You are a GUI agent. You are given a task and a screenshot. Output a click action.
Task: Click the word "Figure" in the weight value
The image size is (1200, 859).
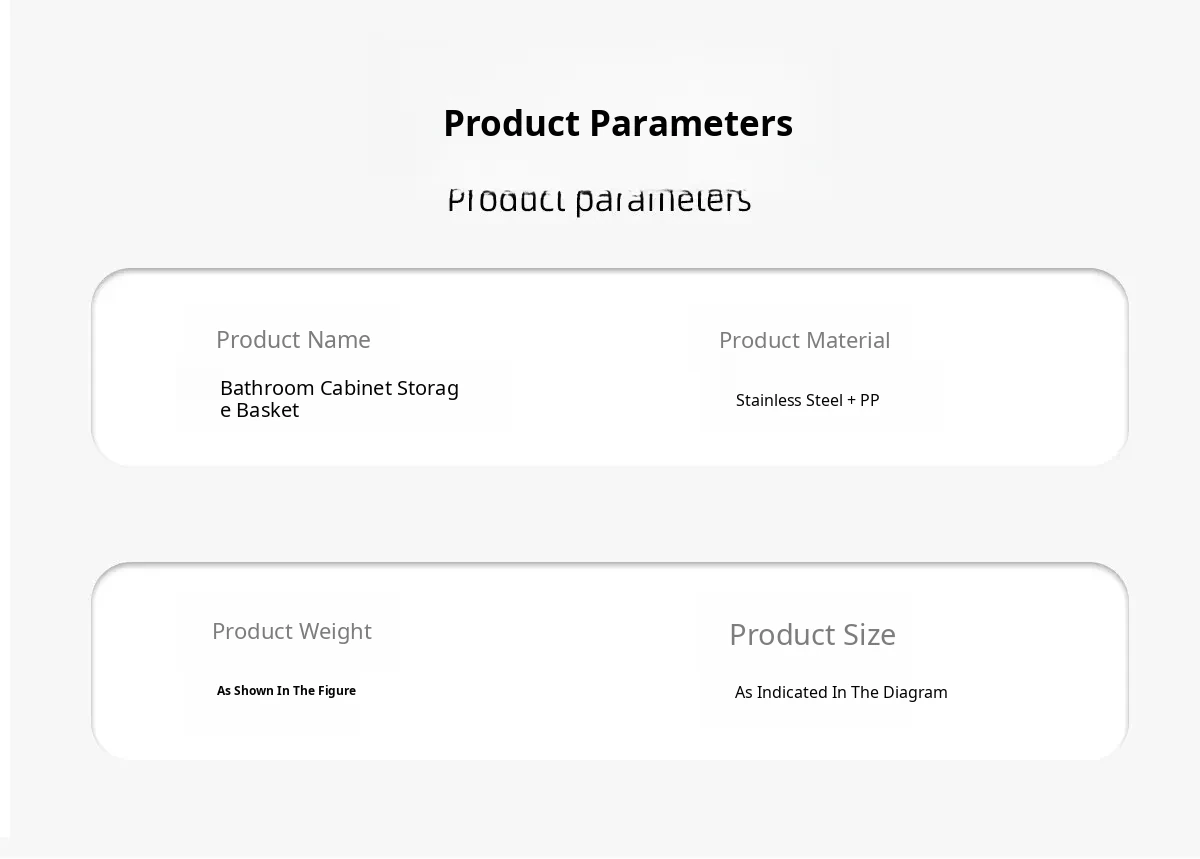[x=337, y=691]
